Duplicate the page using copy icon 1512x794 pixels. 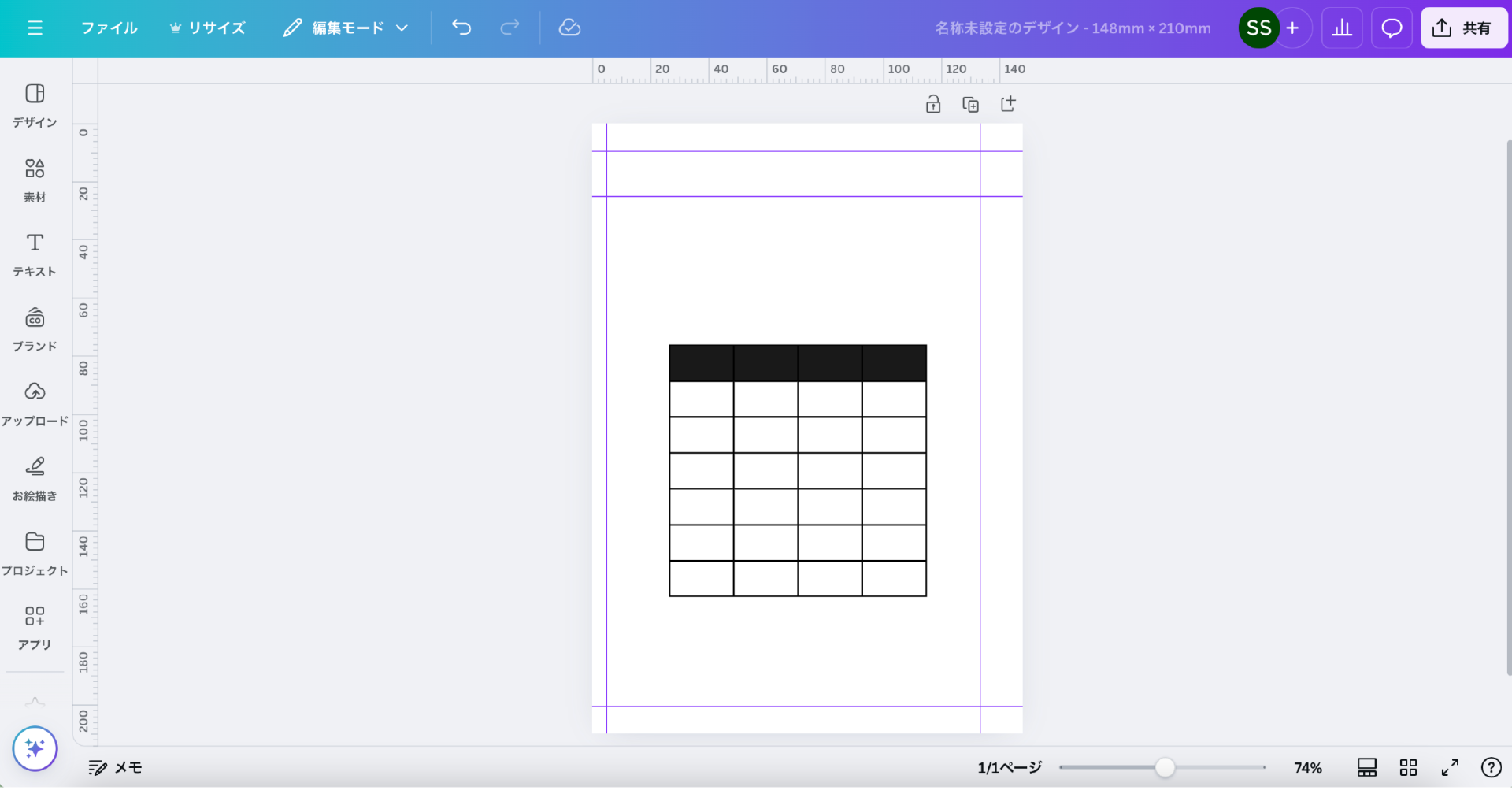coord(970,104)
